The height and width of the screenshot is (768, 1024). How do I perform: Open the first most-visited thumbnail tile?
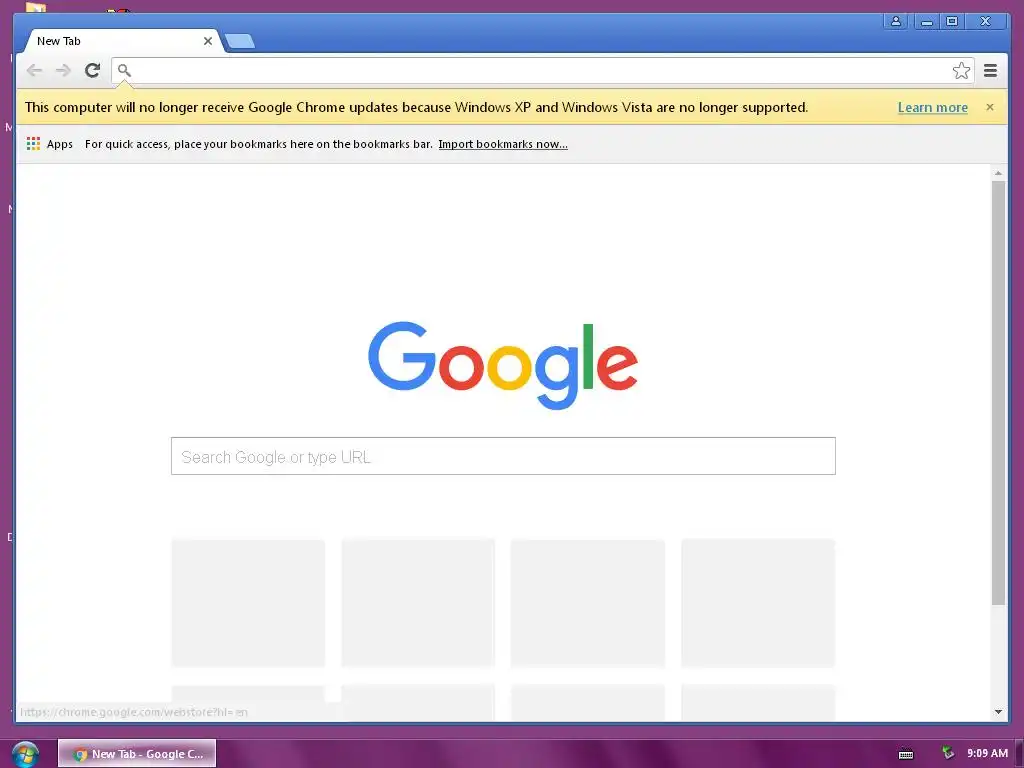[248, 603]
